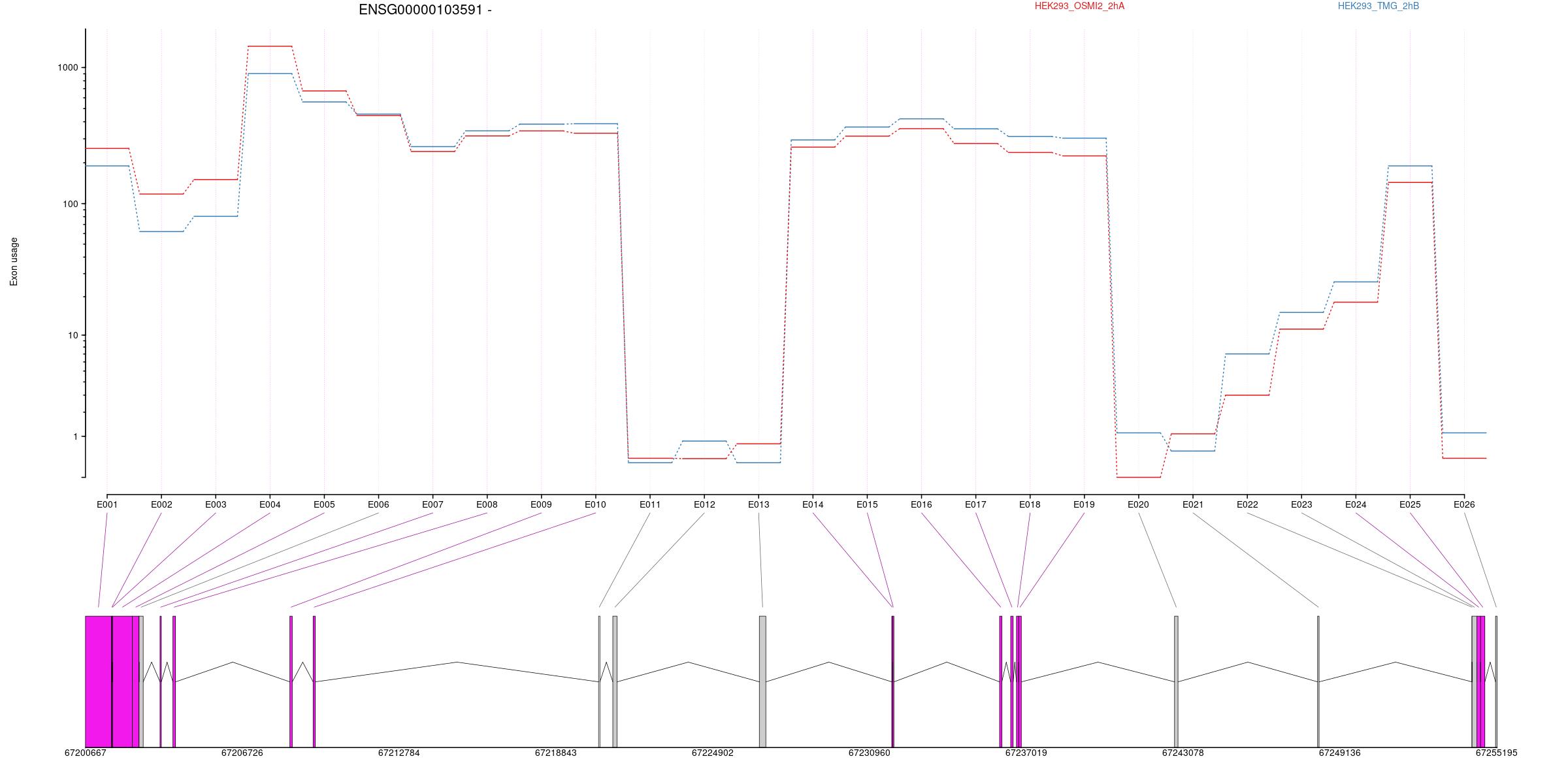Click exon label E005

click(x=324, y=504)
